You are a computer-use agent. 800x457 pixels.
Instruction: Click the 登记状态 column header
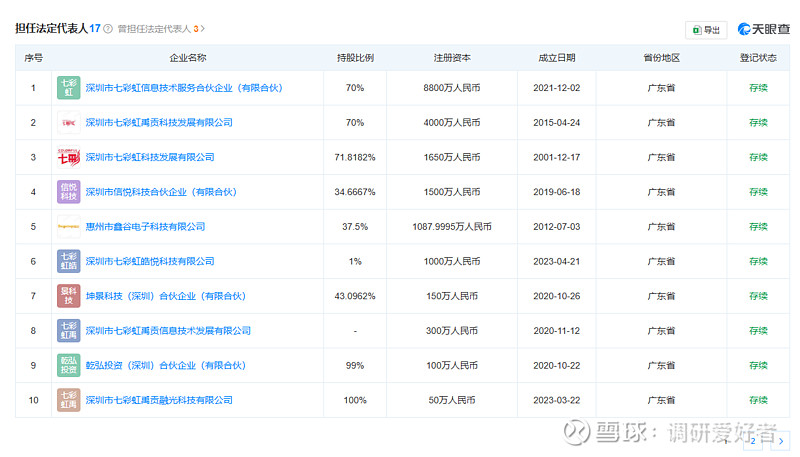coord(758,58)
